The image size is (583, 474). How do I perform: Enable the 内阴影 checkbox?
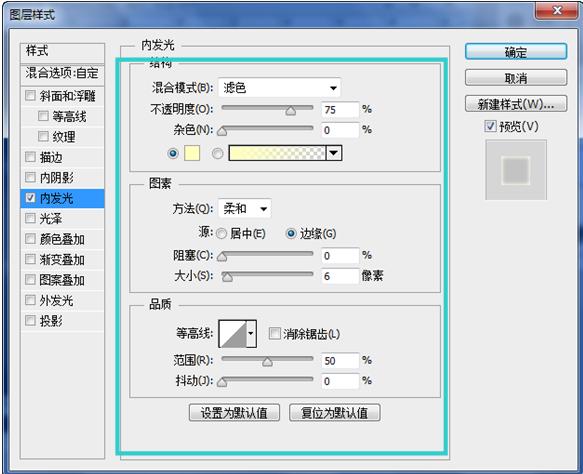[x=30, y=177]
